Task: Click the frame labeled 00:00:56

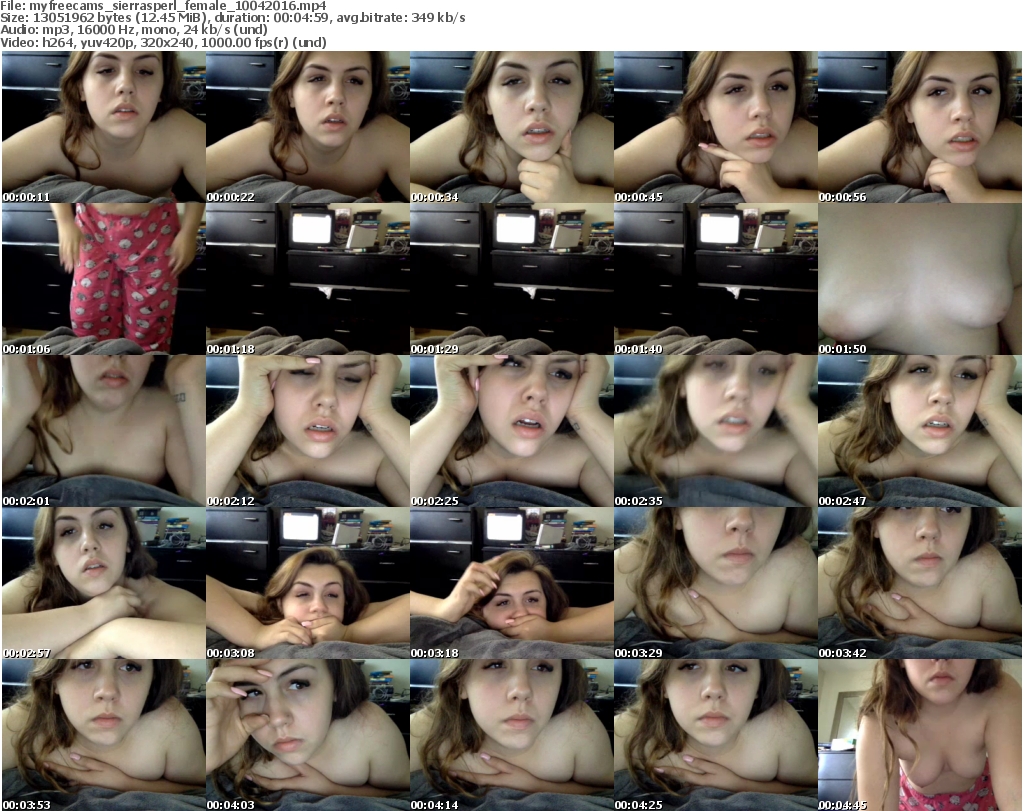Action: tap(919, 127)
